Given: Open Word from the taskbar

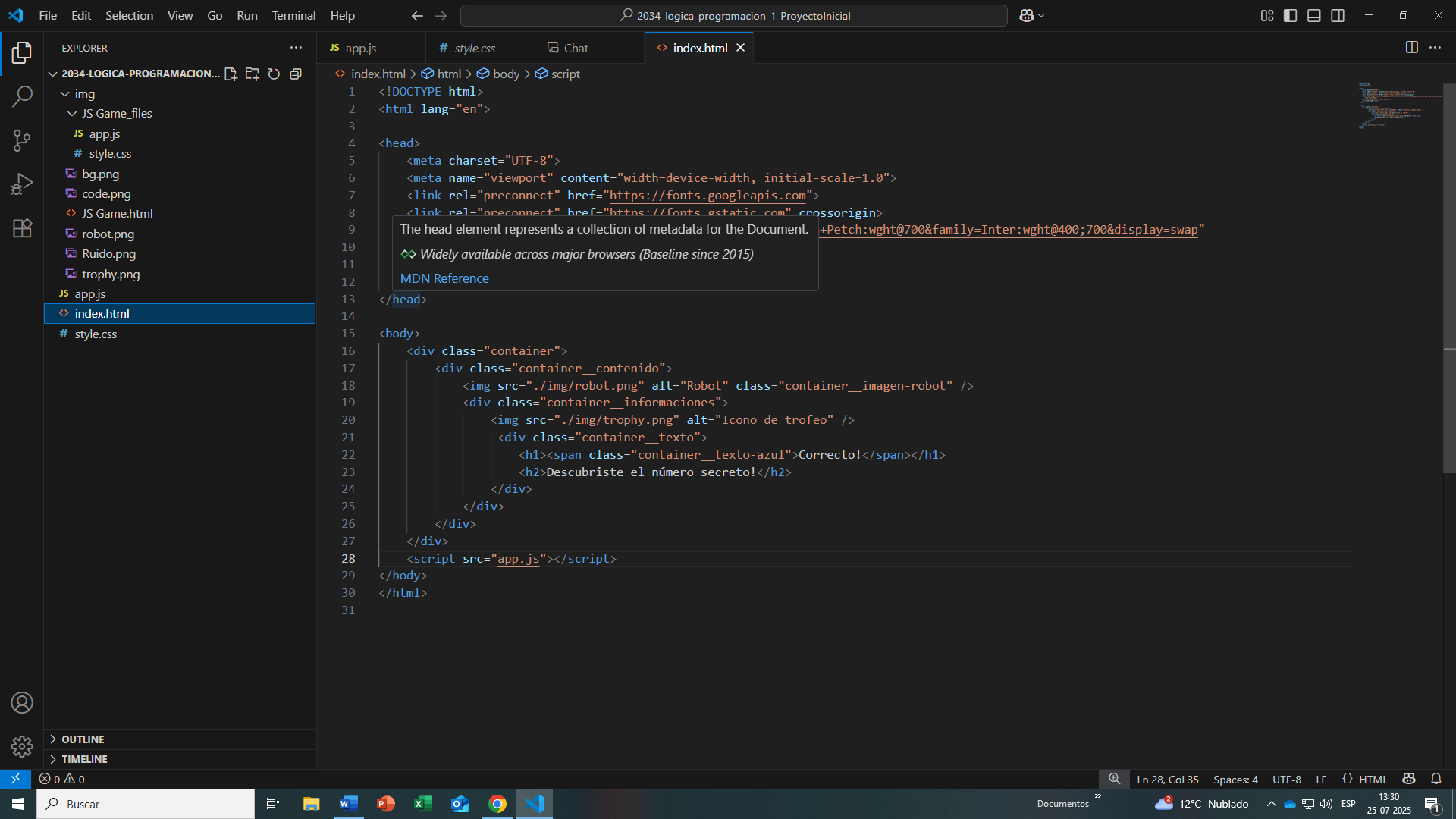Looking at the screenshot, I should pos(348,804).
